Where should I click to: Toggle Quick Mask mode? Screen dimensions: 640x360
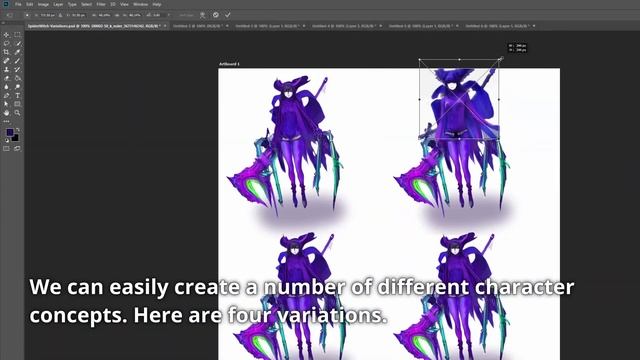[x=6, y=149]
